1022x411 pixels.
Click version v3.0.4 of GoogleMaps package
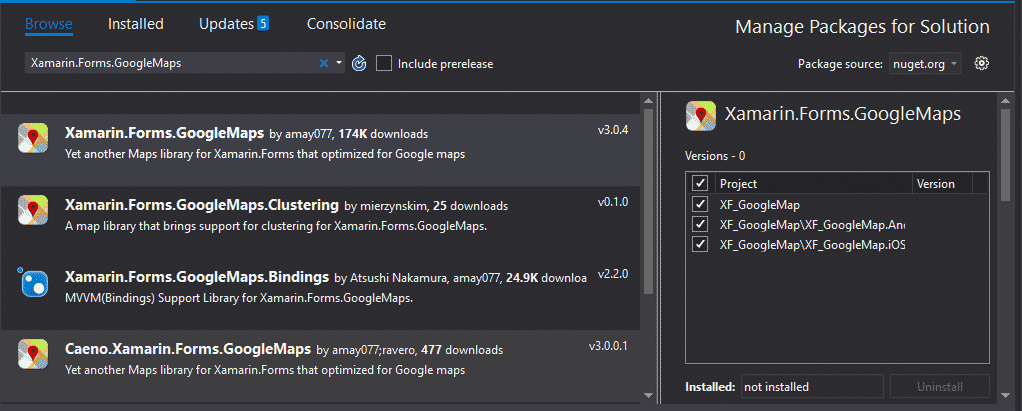point(613,130)
